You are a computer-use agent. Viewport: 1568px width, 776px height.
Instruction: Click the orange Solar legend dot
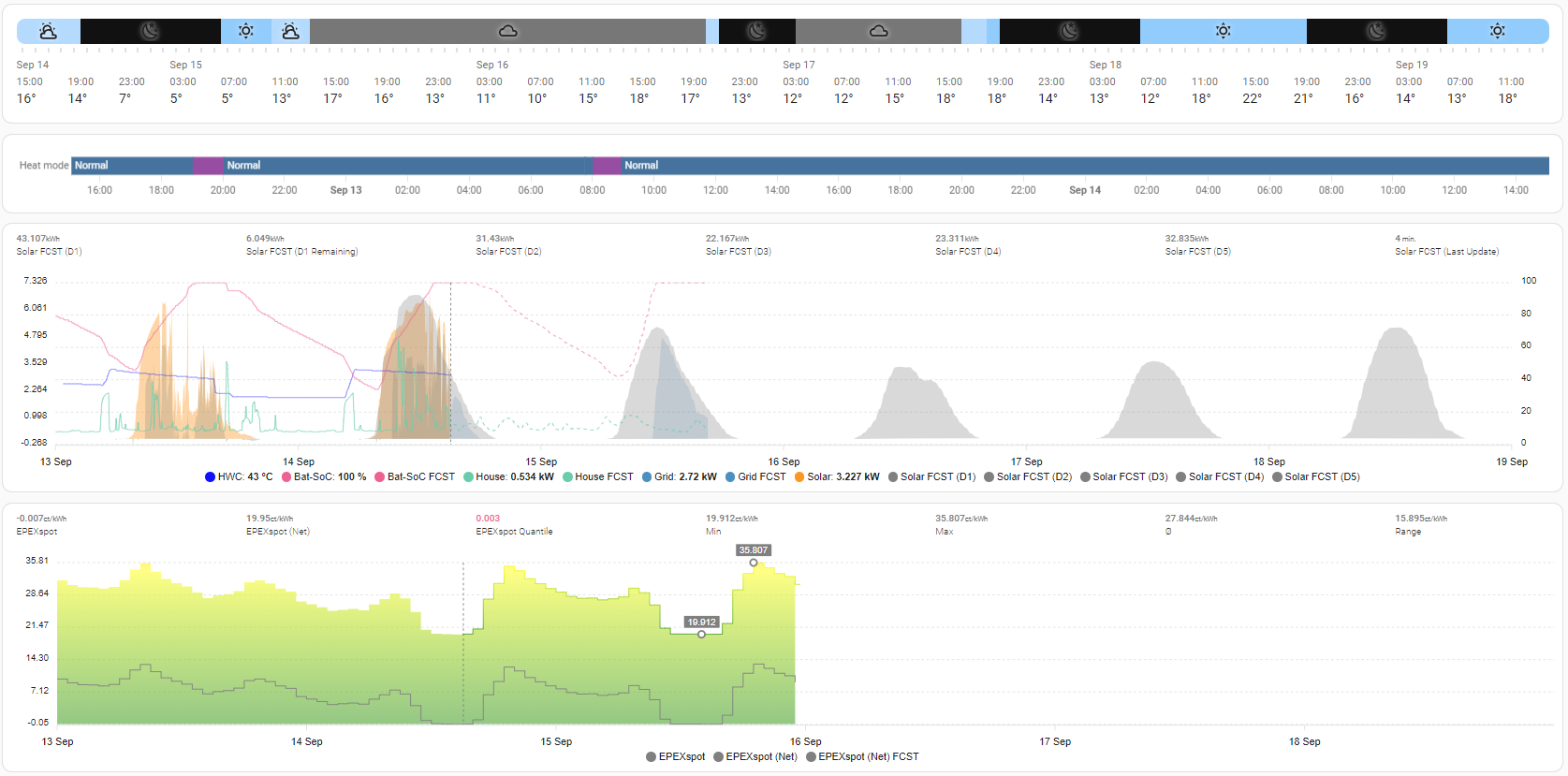(799, 476)
